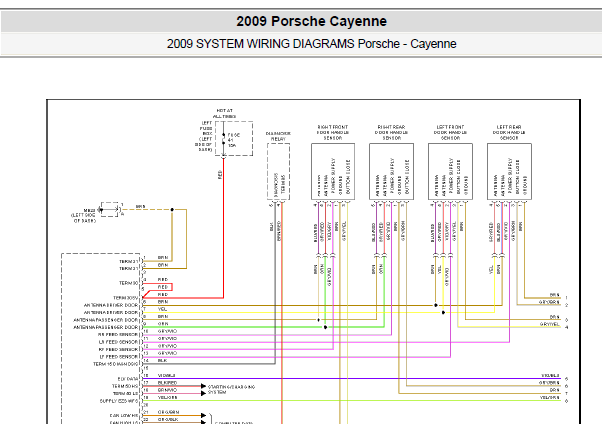Image resolution: width=602 pixels, height=424 pixels.
Task: Select the 'TERM 15 DIAGNOSIS' label
Action: [115, 364]
